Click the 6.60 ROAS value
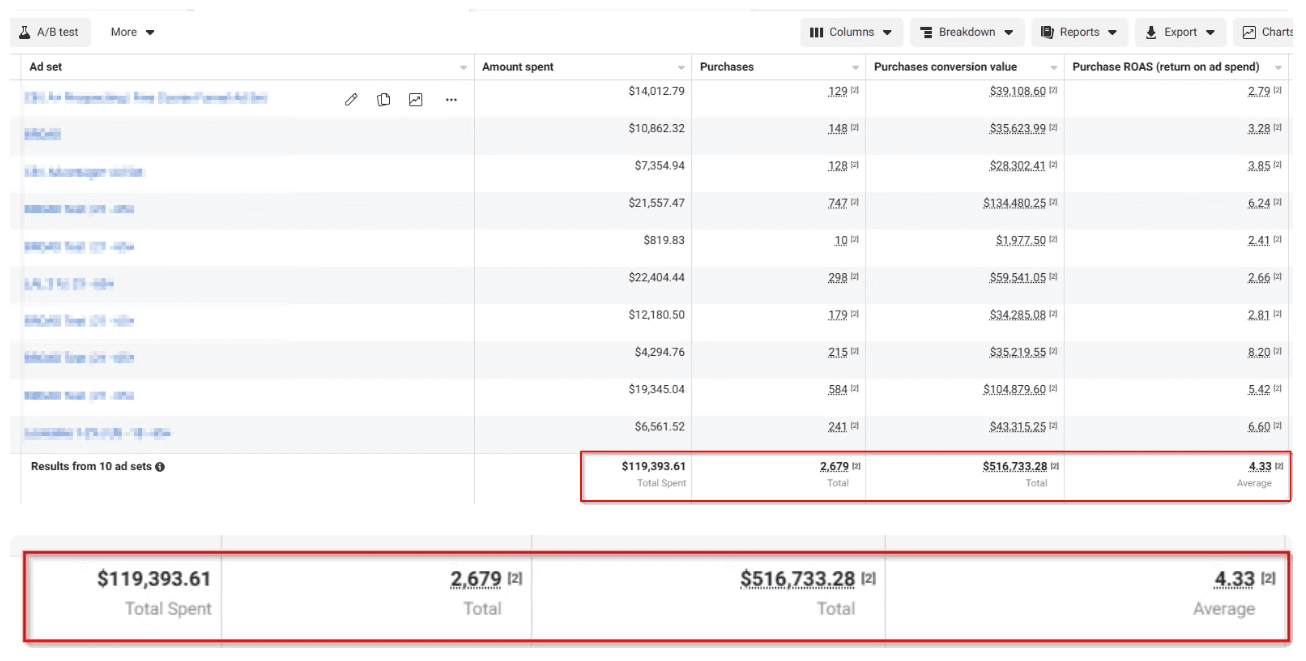 pos(1259,427)
